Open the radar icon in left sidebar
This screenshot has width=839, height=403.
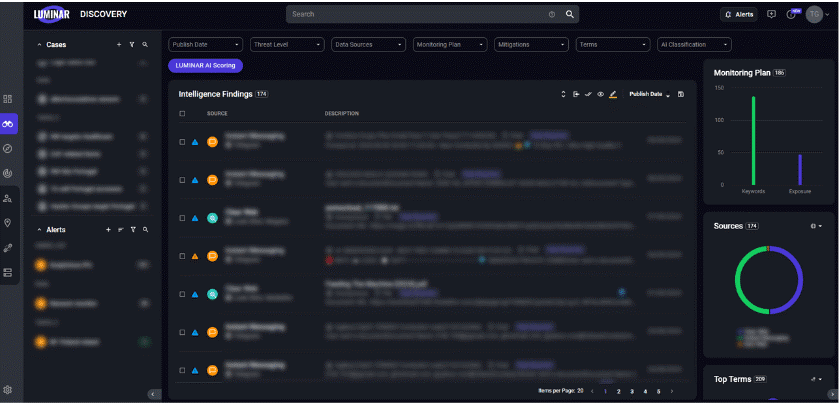pos(7,173)
